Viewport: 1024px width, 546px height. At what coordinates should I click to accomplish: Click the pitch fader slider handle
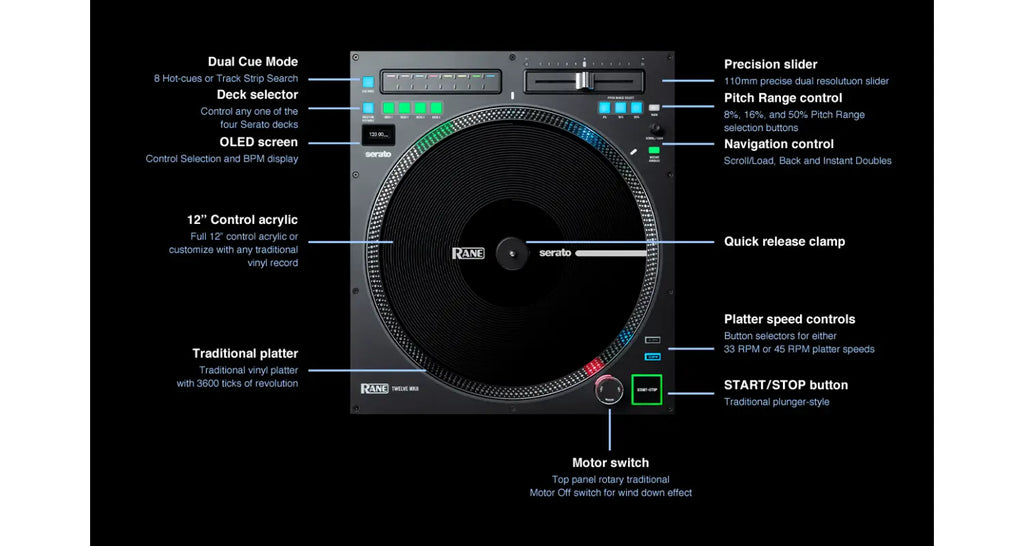click(x=583, y=80)
